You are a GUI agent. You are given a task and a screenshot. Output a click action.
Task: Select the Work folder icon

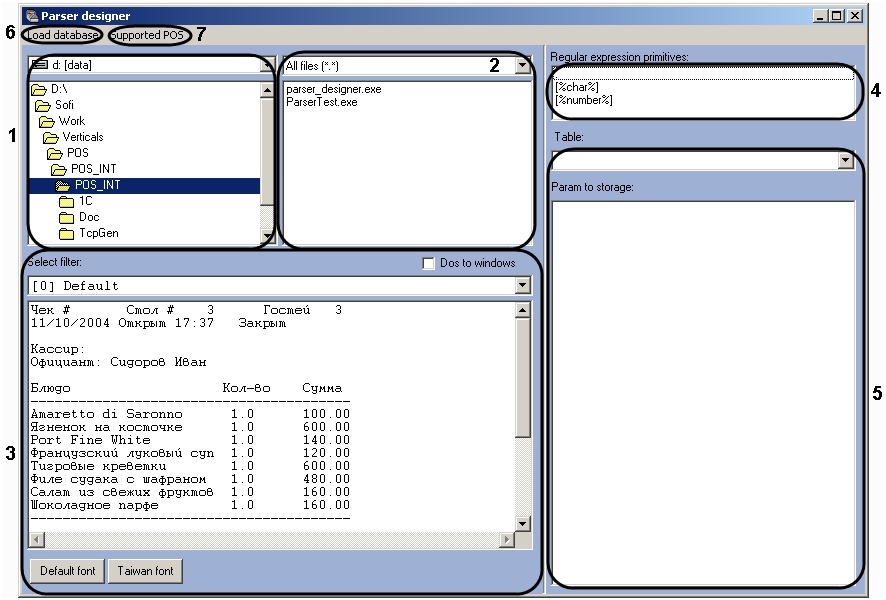click(x=47, y=121)
